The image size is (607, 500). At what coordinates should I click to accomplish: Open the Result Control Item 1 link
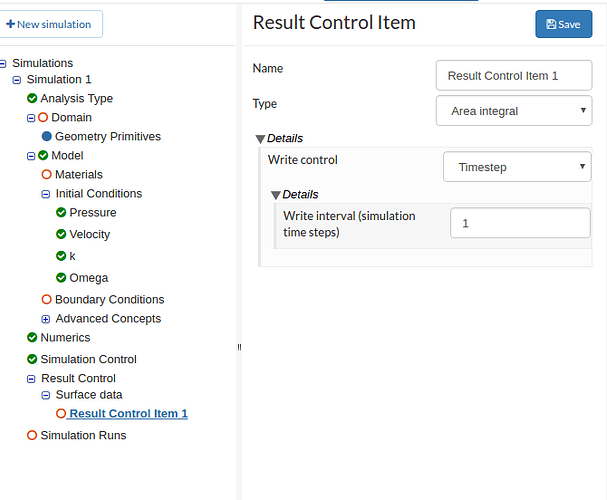coord(128,413)
